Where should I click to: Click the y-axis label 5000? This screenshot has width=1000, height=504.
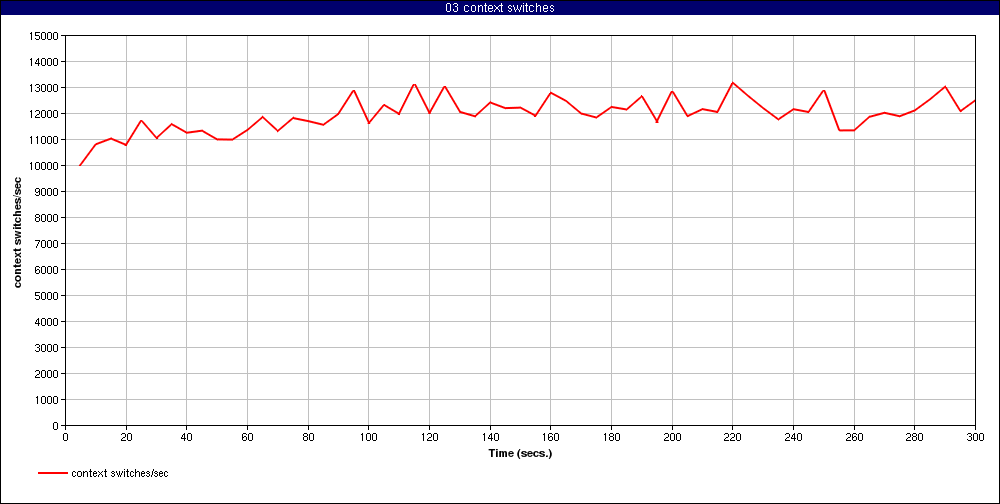47,296
